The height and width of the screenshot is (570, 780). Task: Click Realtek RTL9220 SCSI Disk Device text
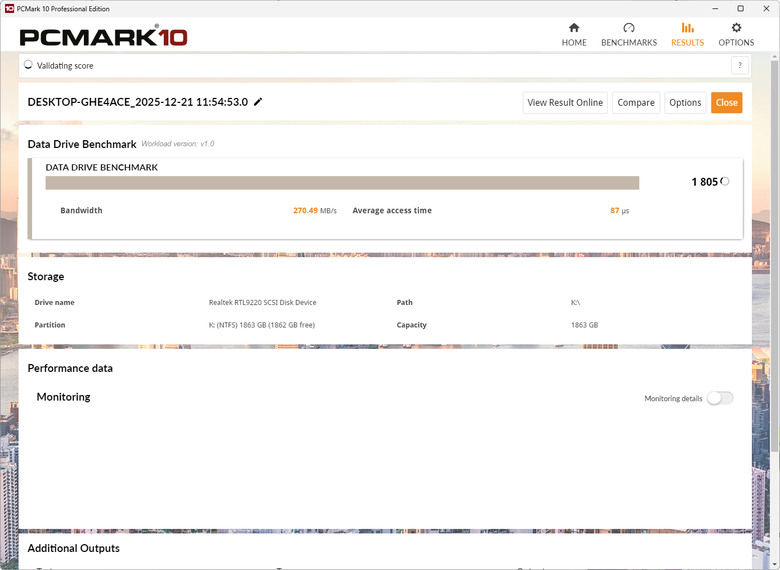click(262, 302)
